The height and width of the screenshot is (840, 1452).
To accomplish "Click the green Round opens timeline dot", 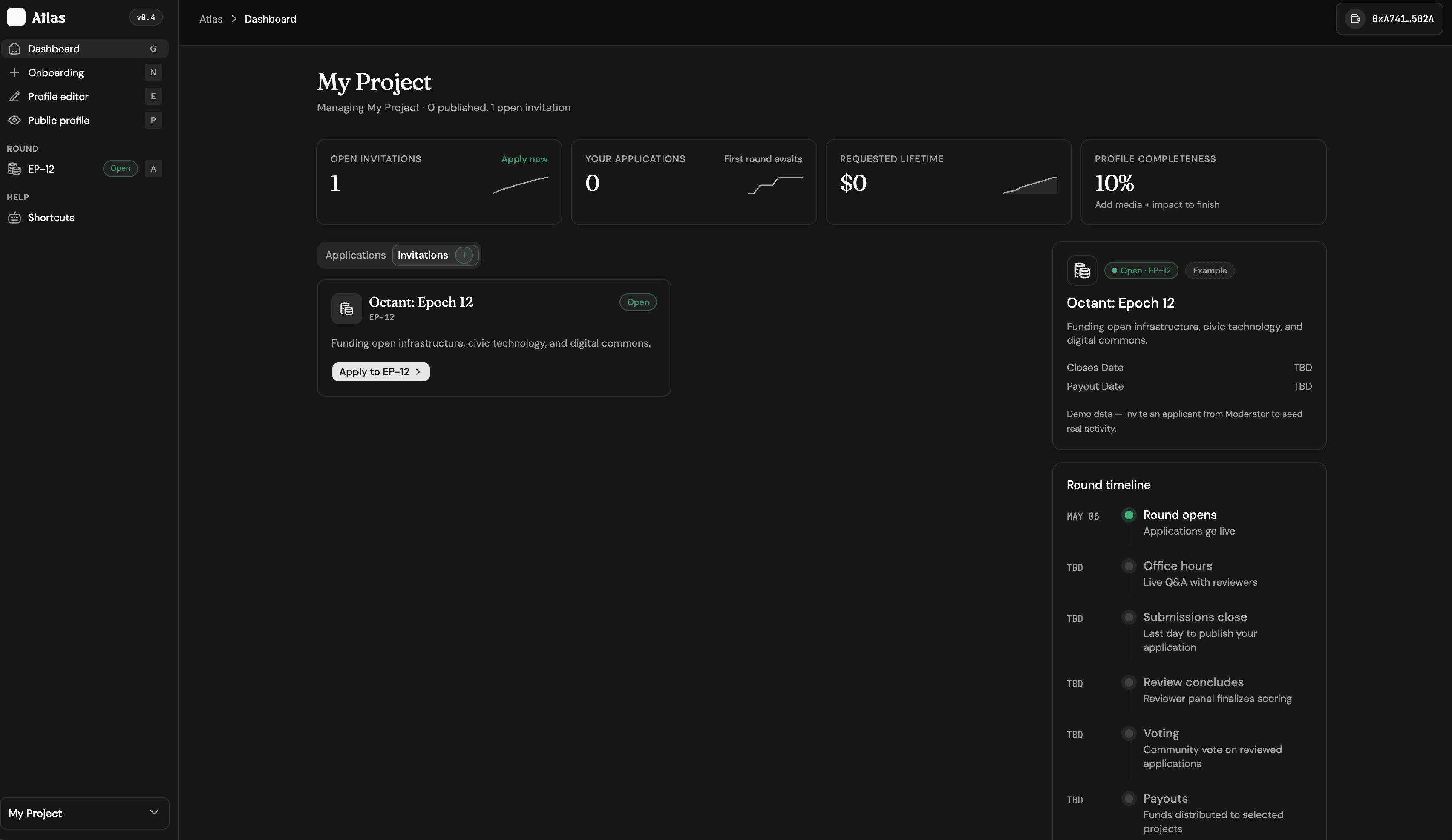I will 1129,515.
